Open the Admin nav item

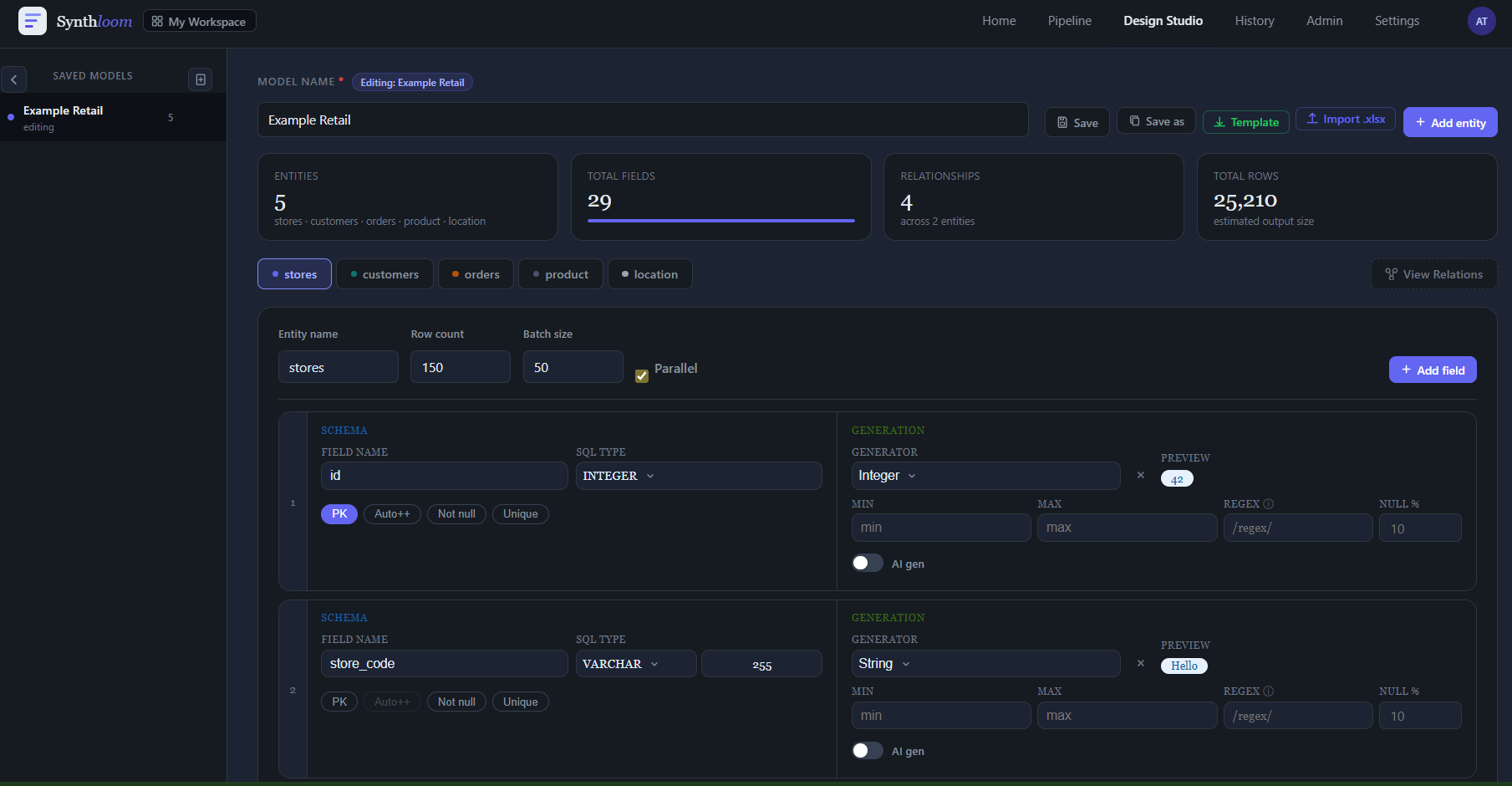[x=1324, y=21]
